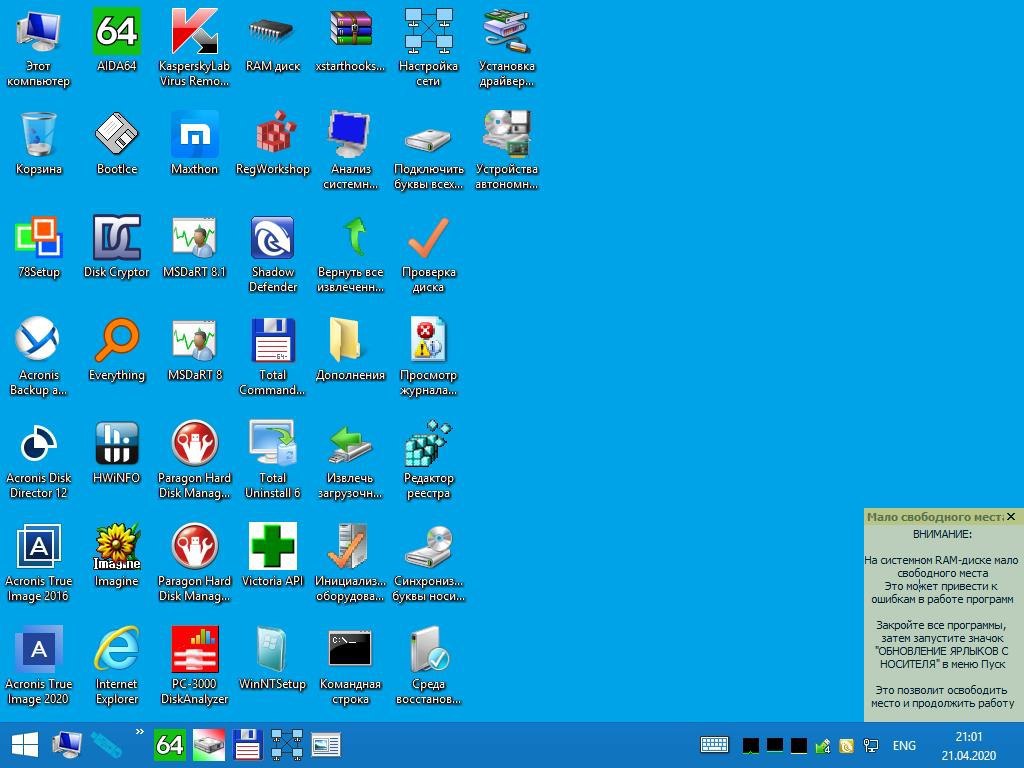The width and height of the screenshot is (1024, 768).
Task: Click the computer icon in taskbar
Action: click(67, 744)
